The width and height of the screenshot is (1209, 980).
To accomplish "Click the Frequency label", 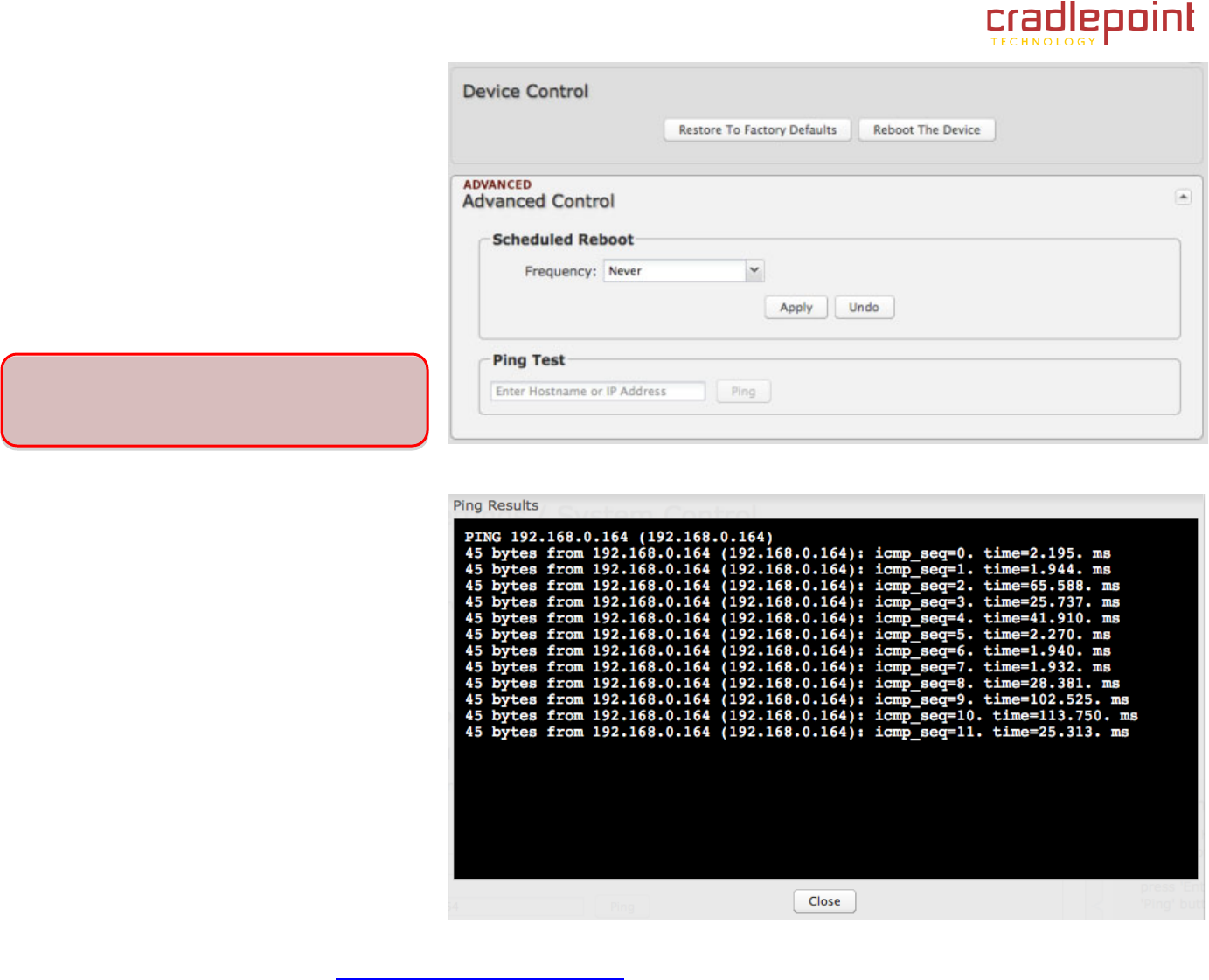I will (560, 272).
